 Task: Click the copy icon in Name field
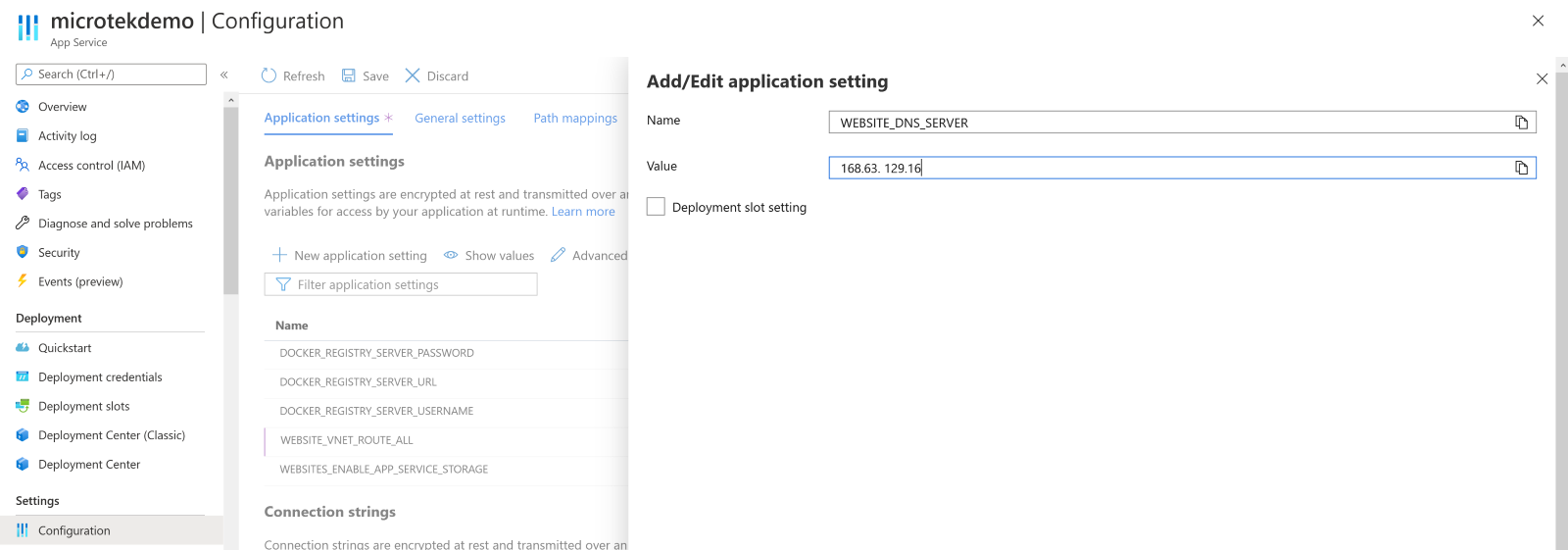click(x=1521, y=123)
